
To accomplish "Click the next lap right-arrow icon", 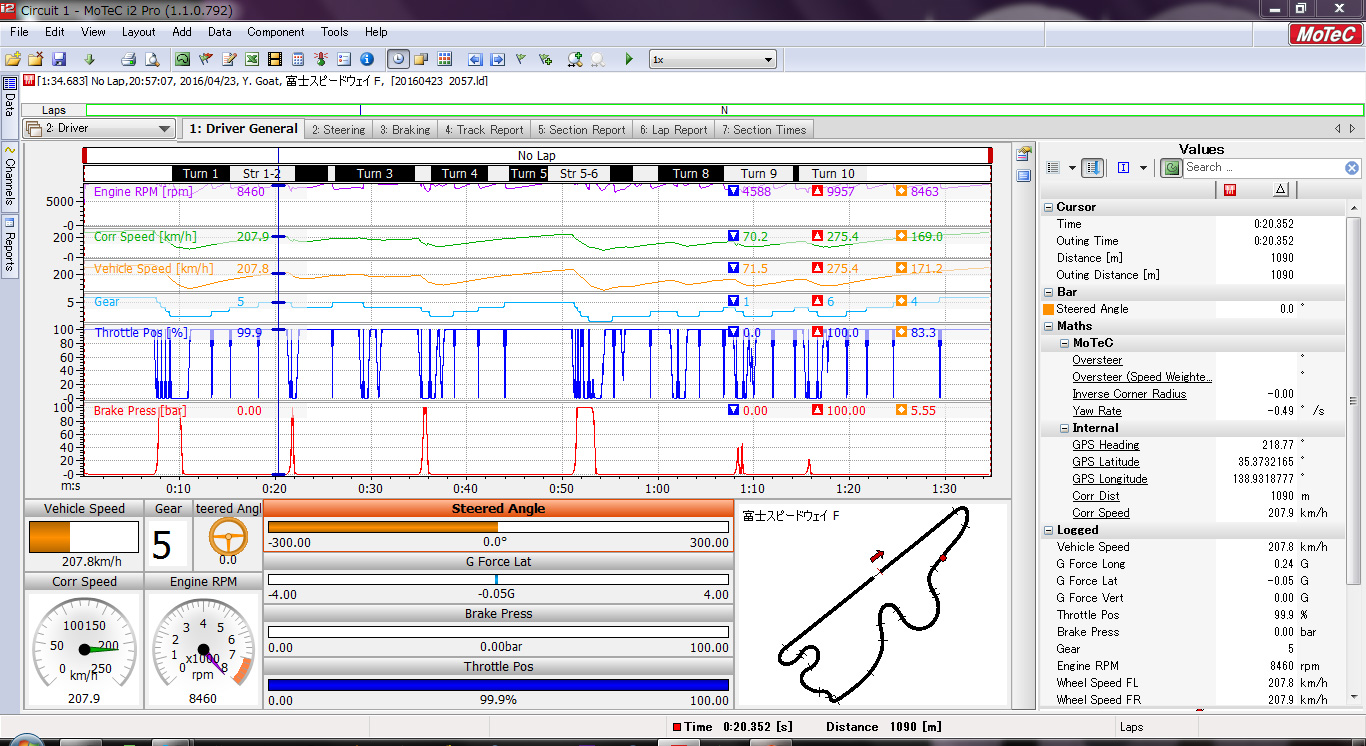I will (x=498, y=59).
